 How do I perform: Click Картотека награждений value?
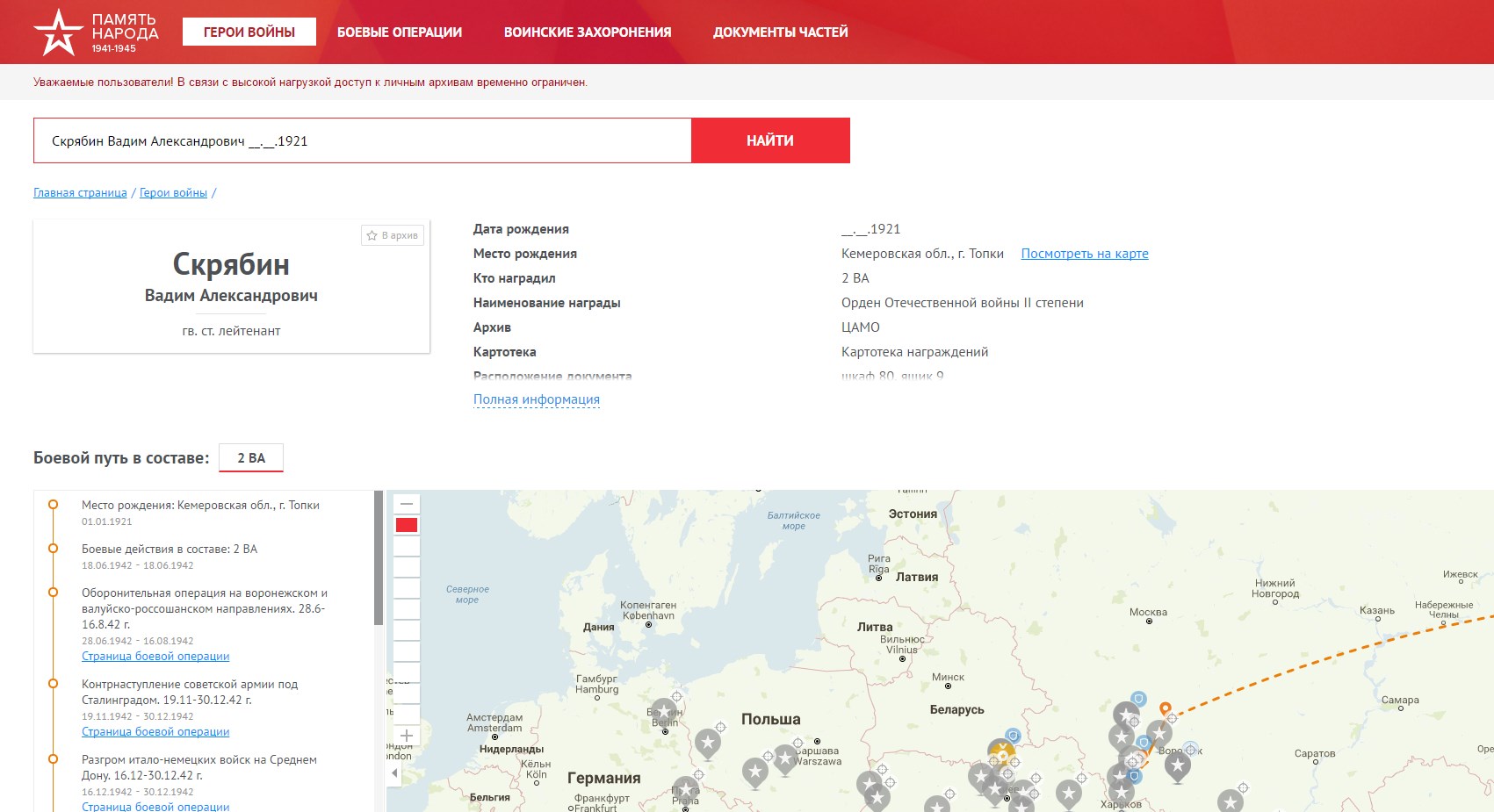pyautogui.click(x=914, y=352)
